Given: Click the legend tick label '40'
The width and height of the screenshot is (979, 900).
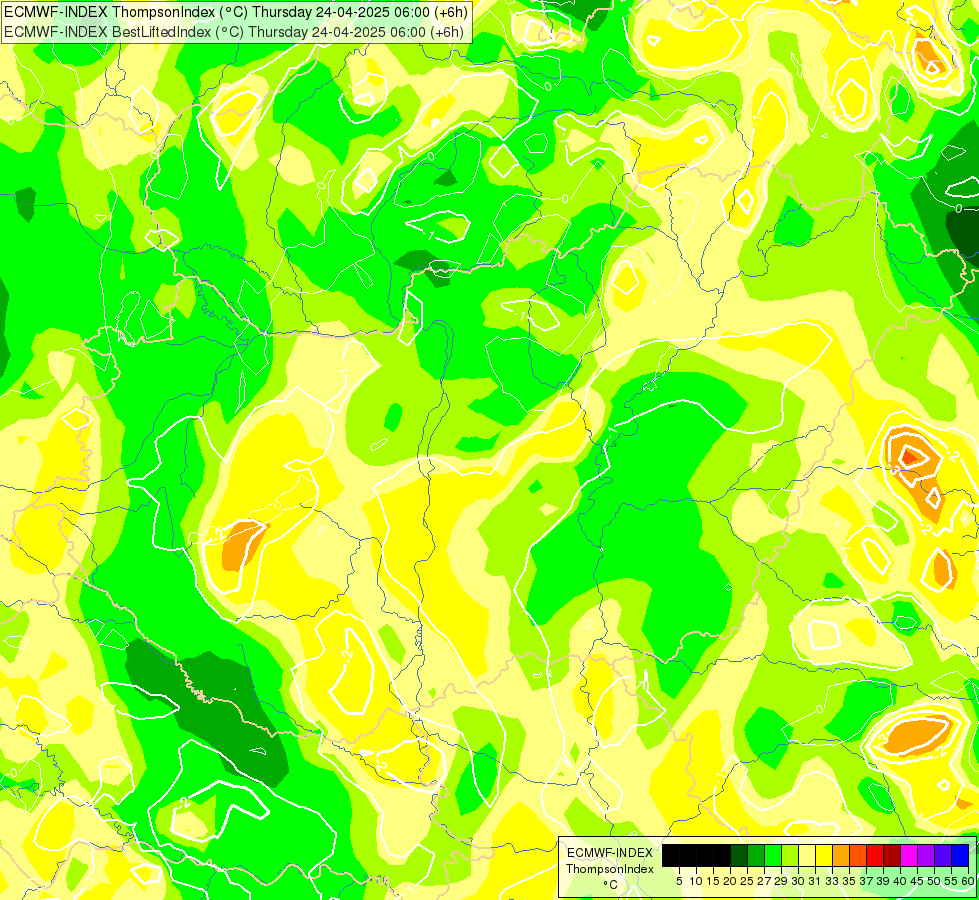Looking at the screenshot, I should tap(900, 881).
